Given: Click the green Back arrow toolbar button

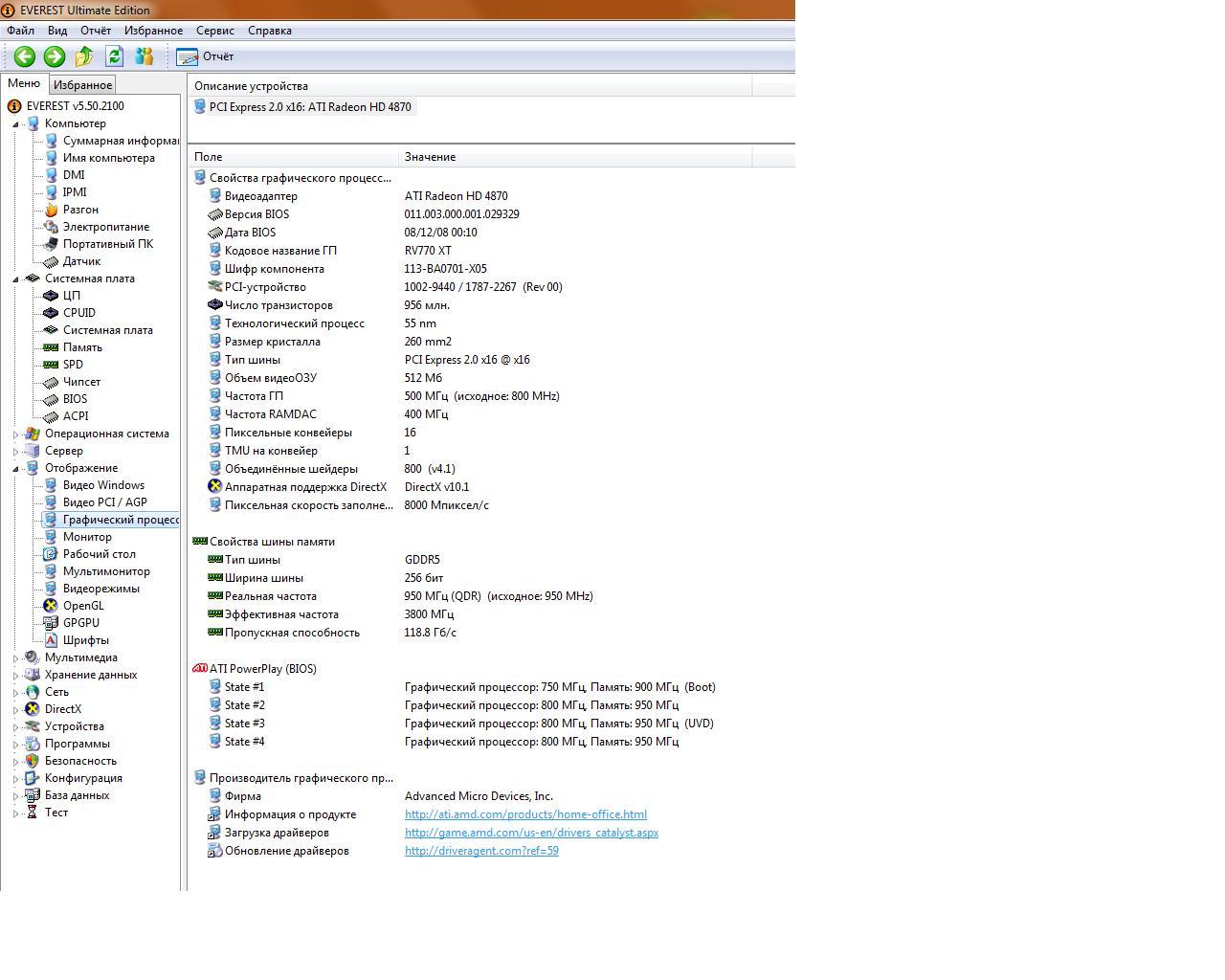Looking at the screenshot, I should coord(24,56).
